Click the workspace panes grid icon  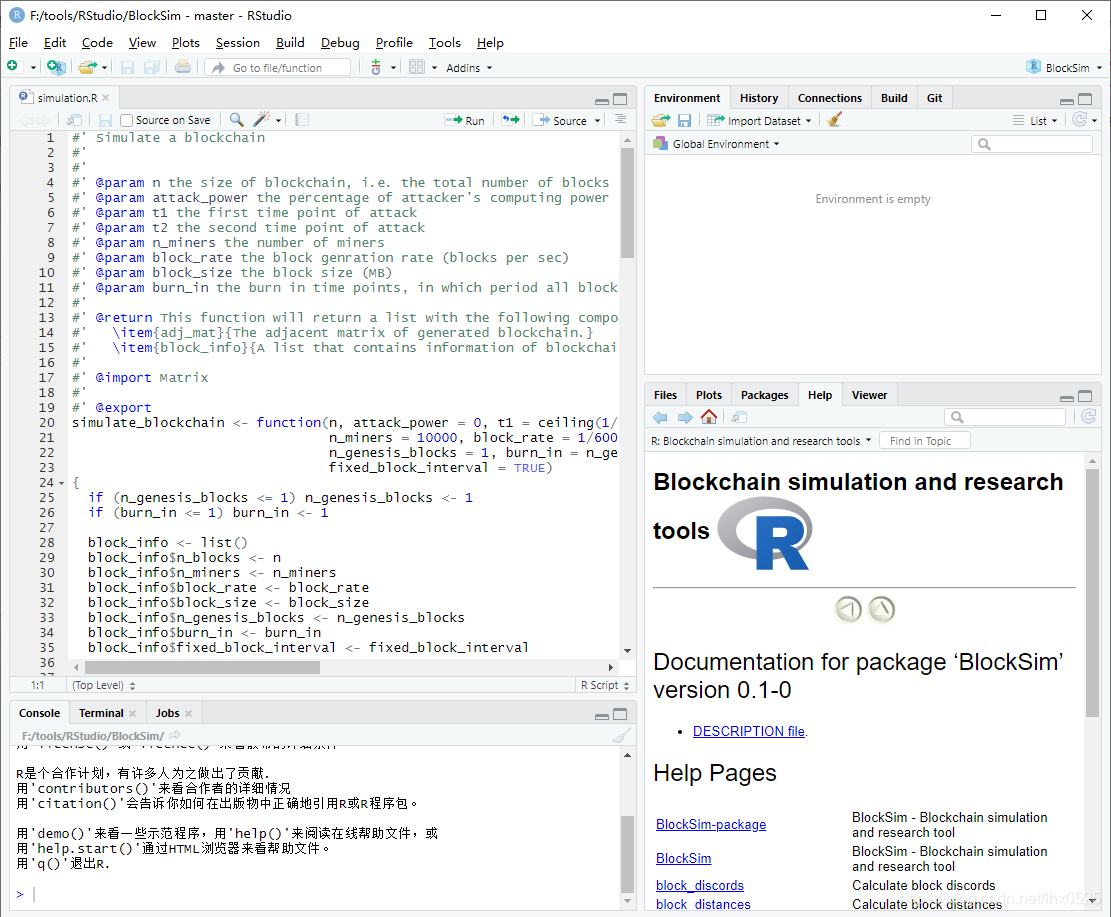pyautogui.click(x=417, y=67)
